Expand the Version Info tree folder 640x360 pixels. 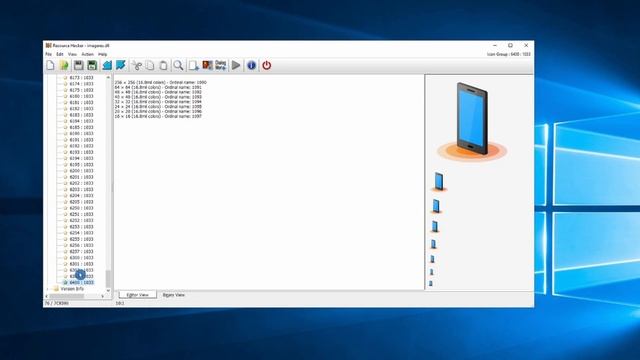pos(48,289)
